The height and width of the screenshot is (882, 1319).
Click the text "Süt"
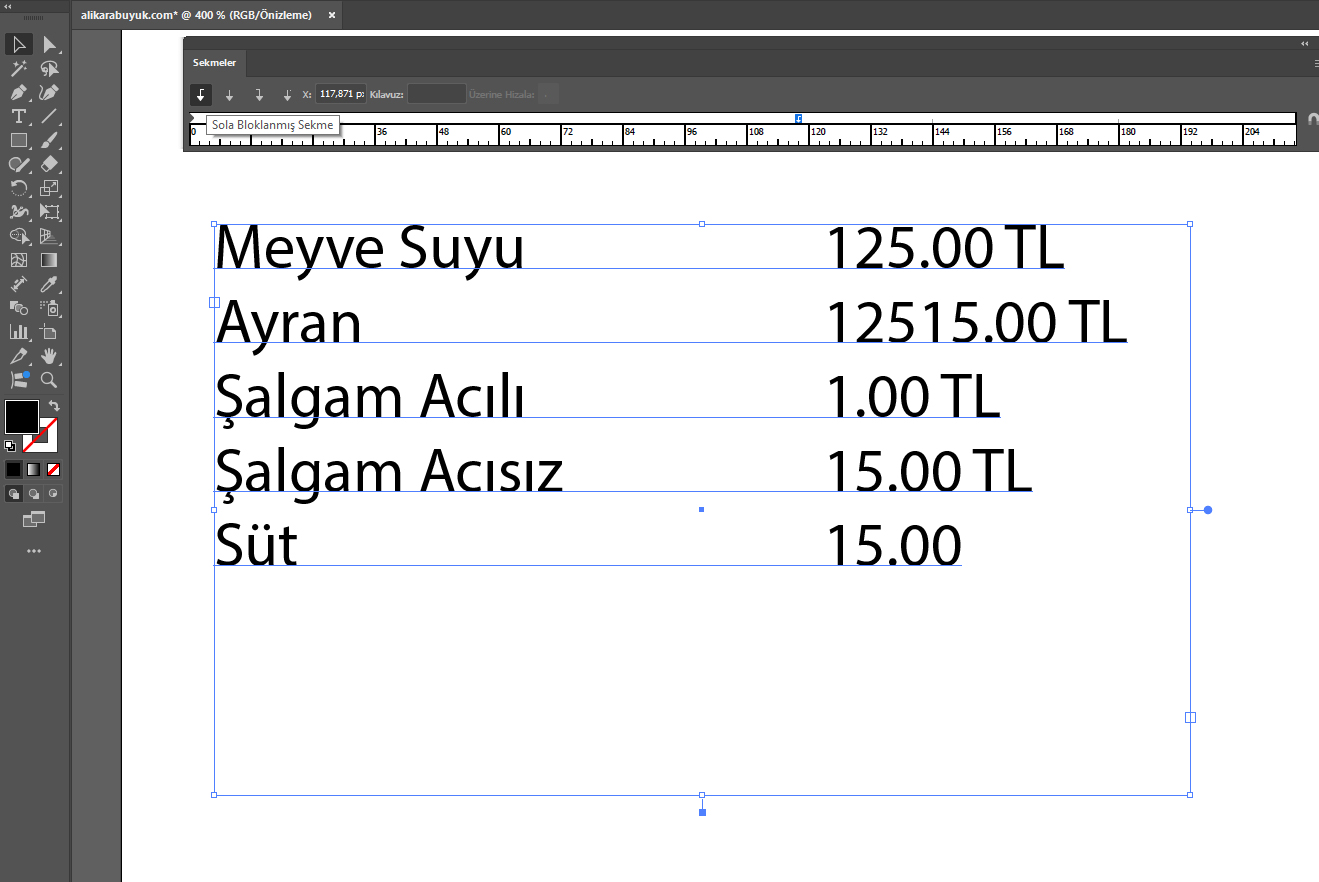tap(256, 545)
